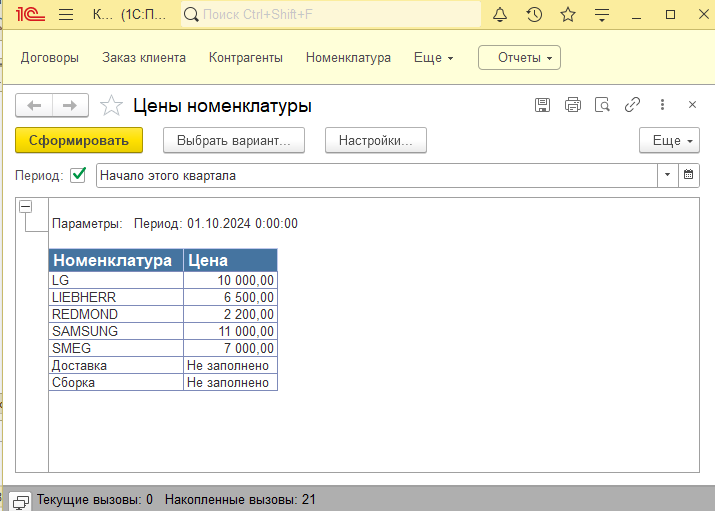
Task: Open the Отчеты dropdown menu
Action: coord(519,57)
